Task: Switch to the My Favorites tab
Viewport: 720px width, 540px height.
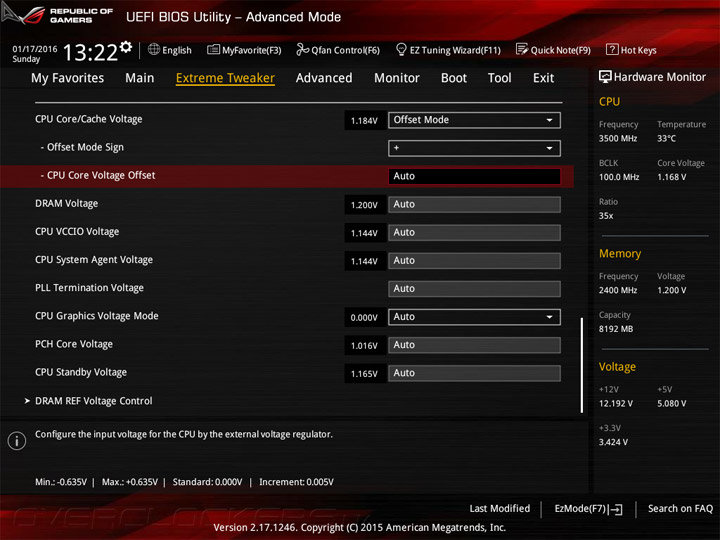Action: (x=68, y=78)
